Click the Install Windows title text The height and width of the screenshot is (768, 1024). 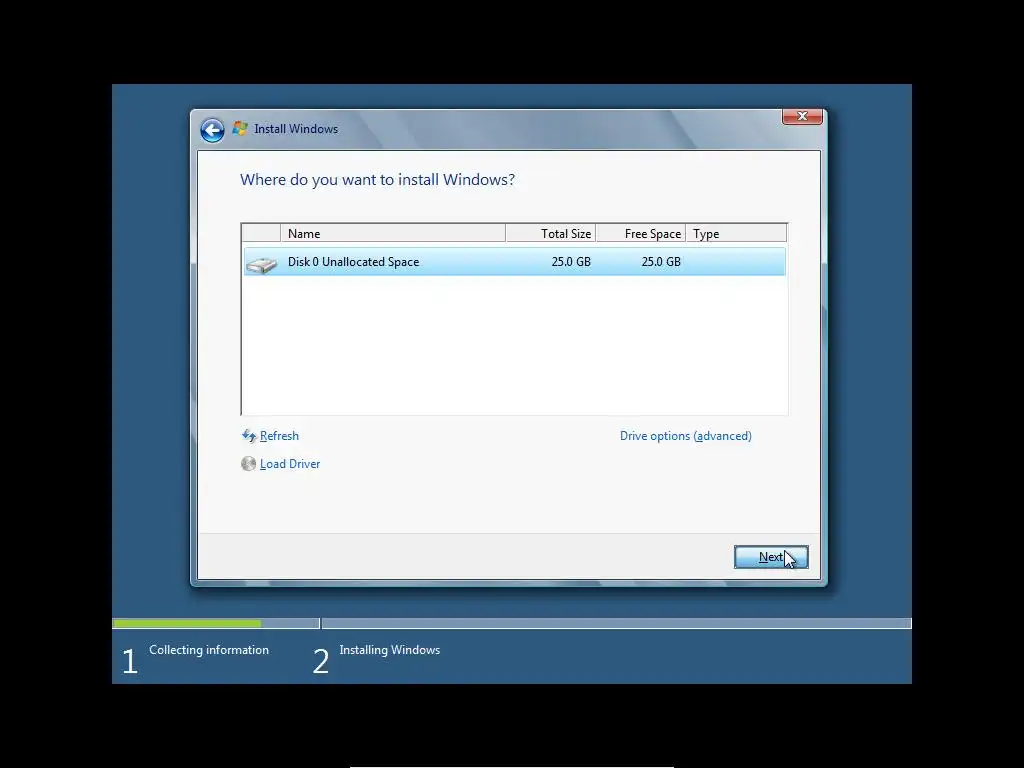296,129
